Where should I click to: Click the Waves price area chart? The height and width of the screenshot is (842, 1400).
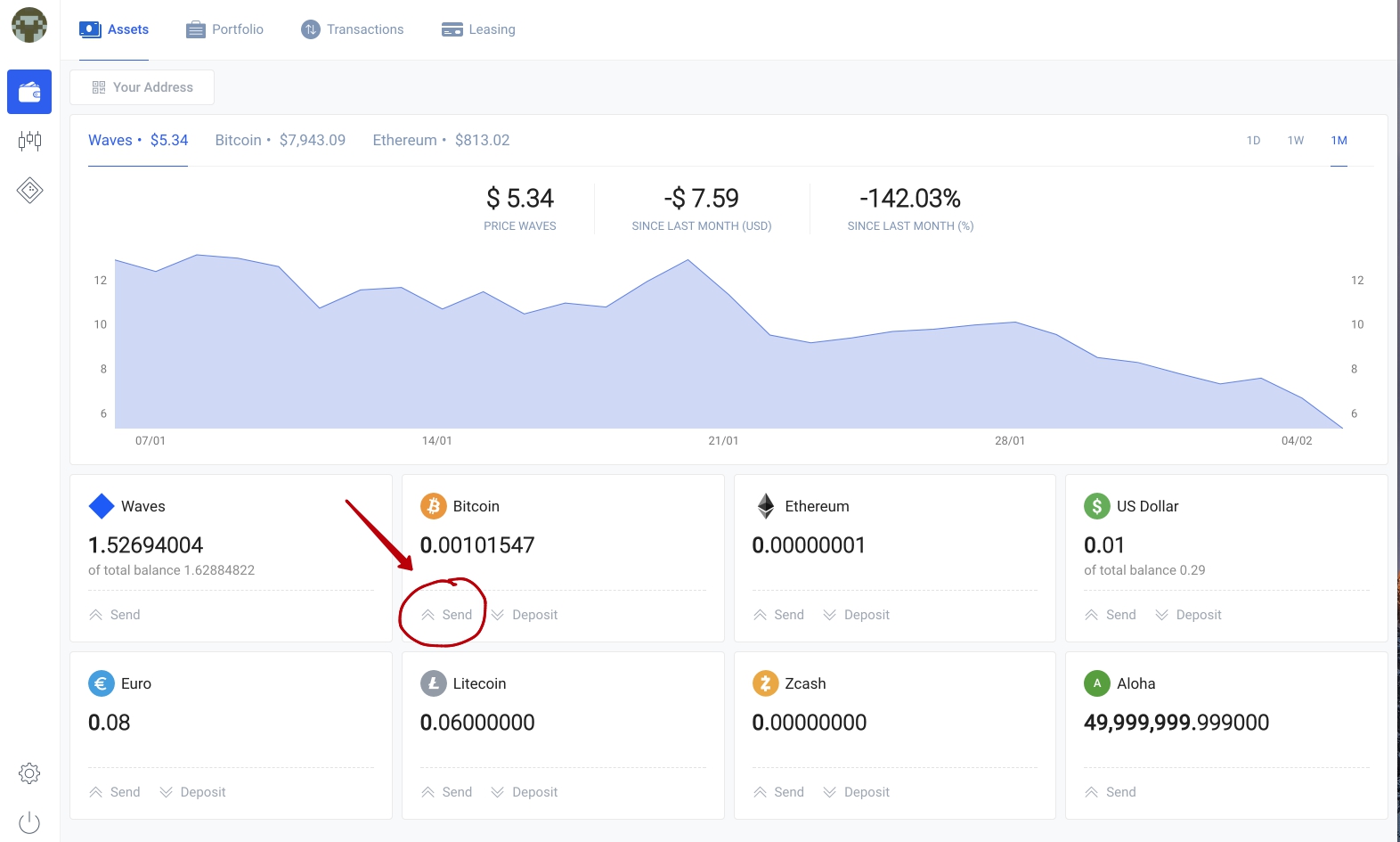[x=728, y=341]
